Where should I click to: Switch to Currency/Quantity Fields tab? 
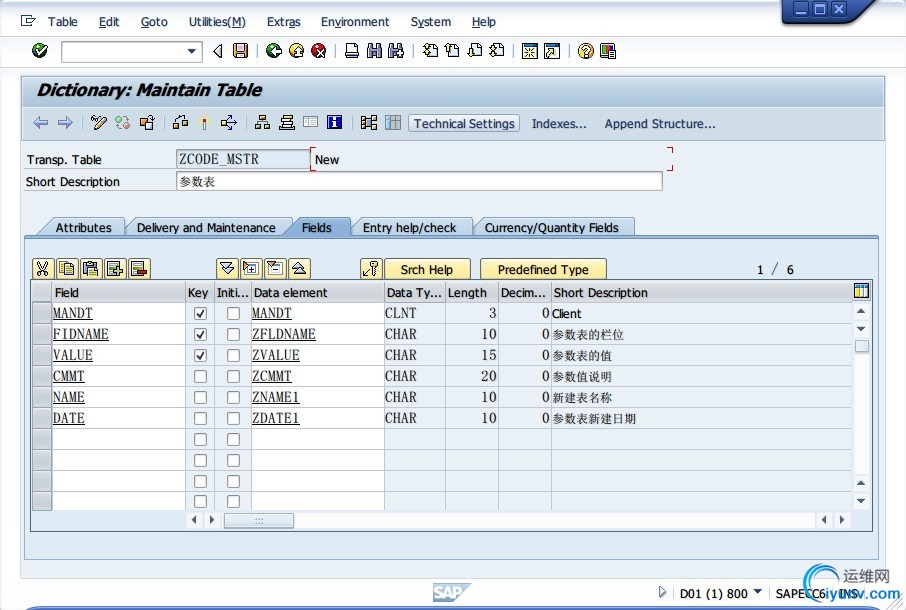coord(551,228)
